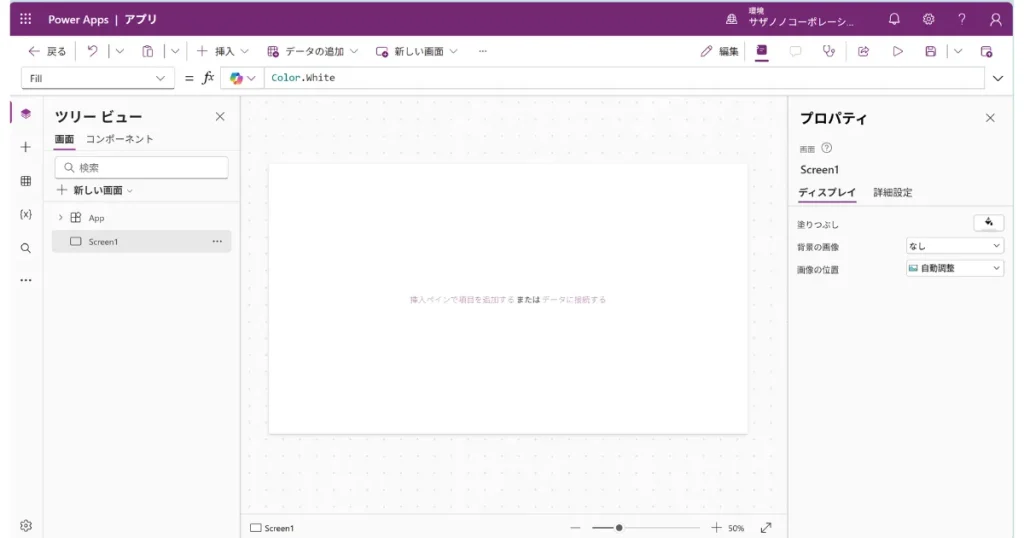Switch to the コンポーネント tab

119,139
